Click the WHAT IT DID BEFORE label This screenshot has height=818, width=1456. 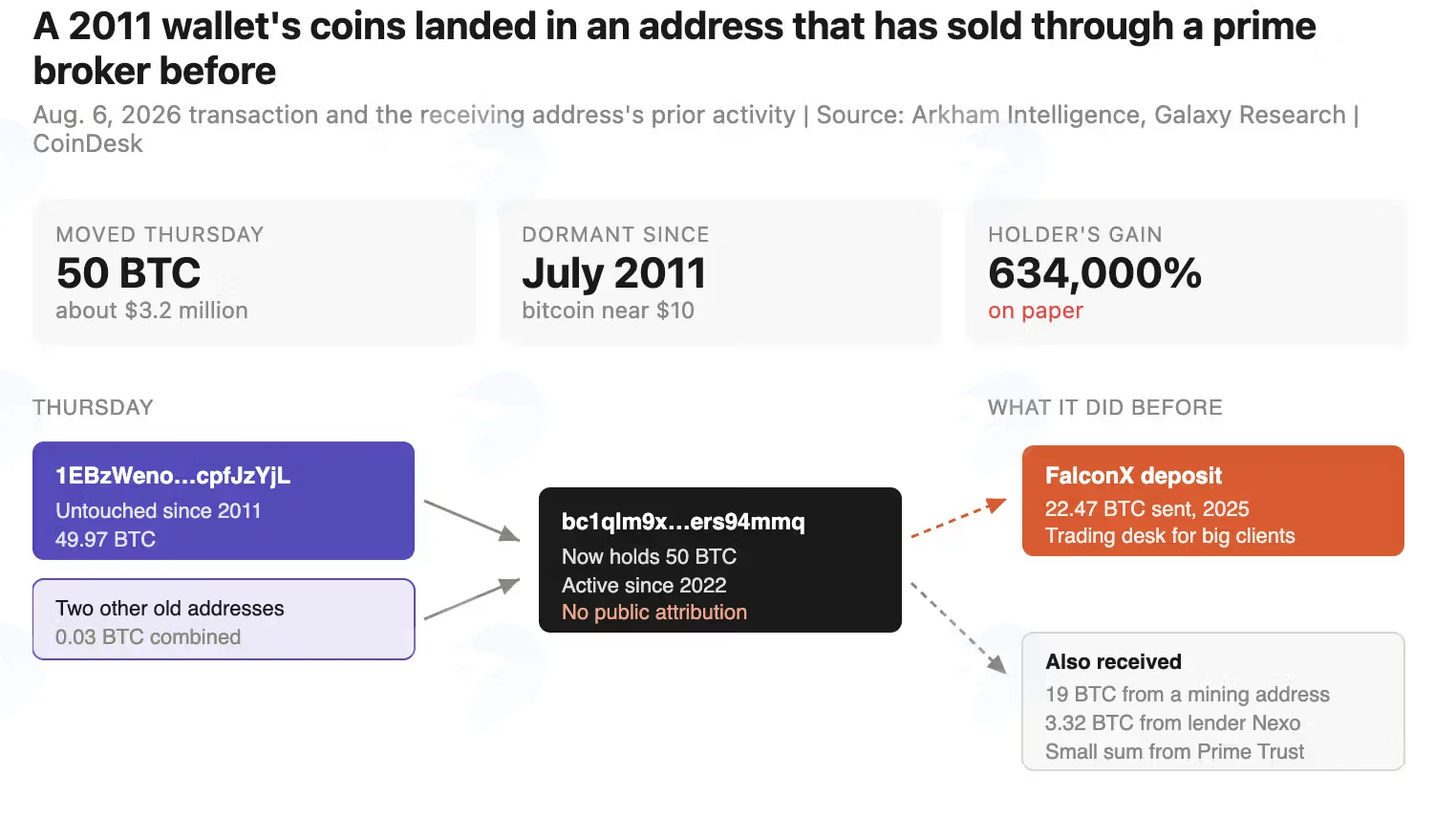coord(1105,407)
